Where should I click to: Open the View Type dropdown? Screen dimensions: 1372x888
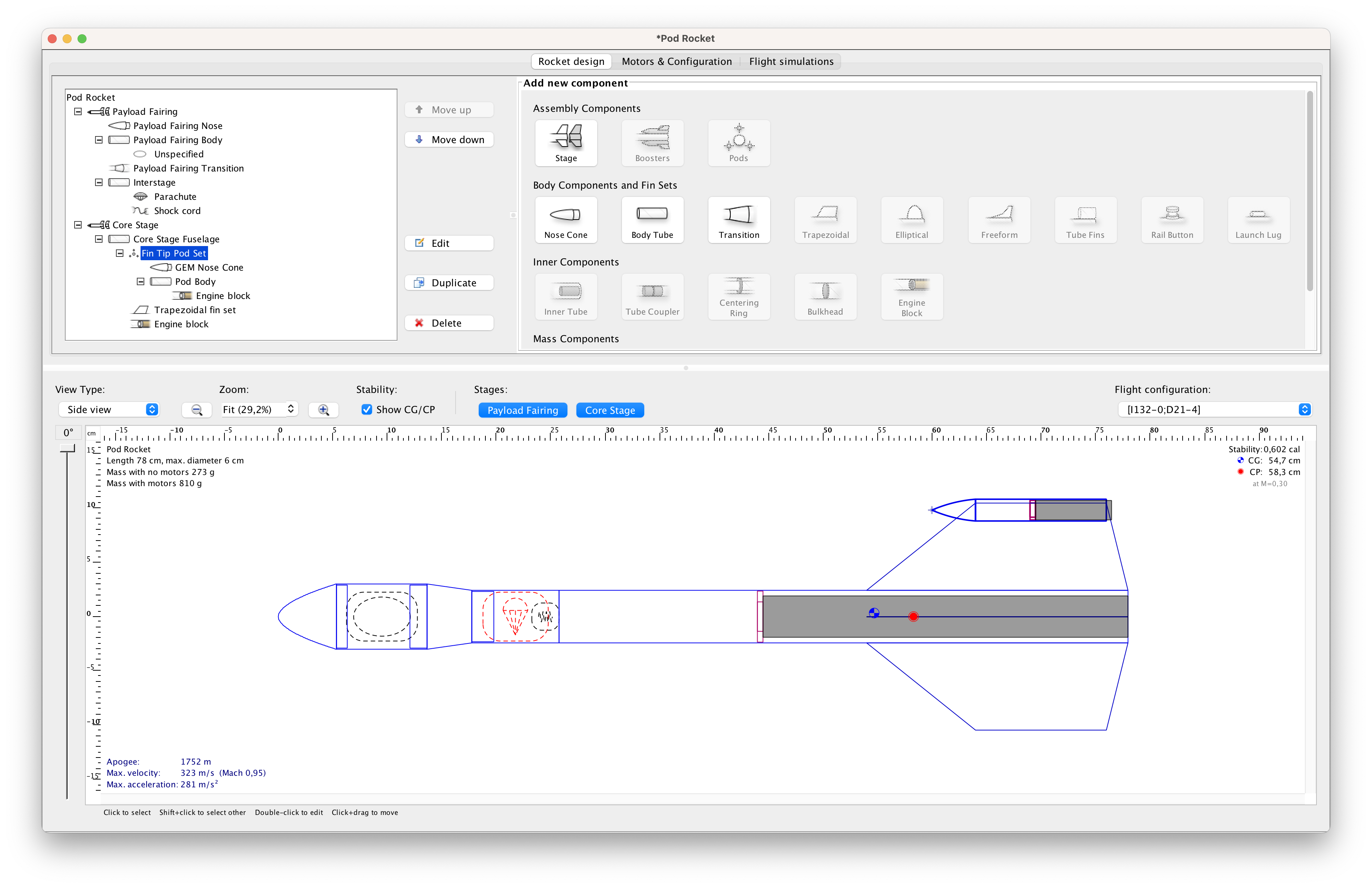click(109, 409)
